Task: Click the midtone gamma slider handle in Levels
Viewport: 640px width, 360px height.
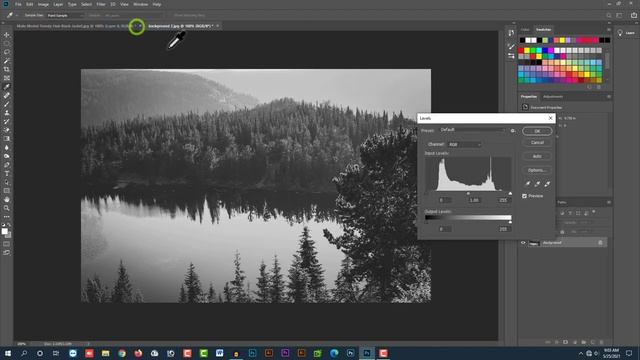Action: tap(468, 193)
